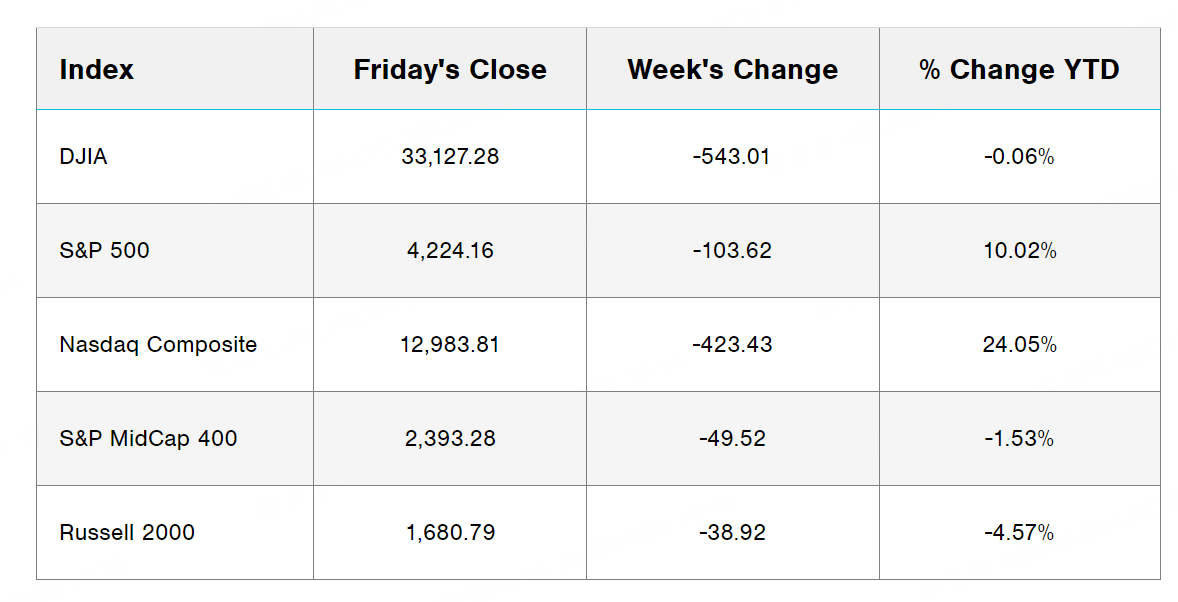The width and height of the screenshot is (1178, 602).
Task: Select S&P 500 weekly change -103.62
Action: tap(732, 251)
